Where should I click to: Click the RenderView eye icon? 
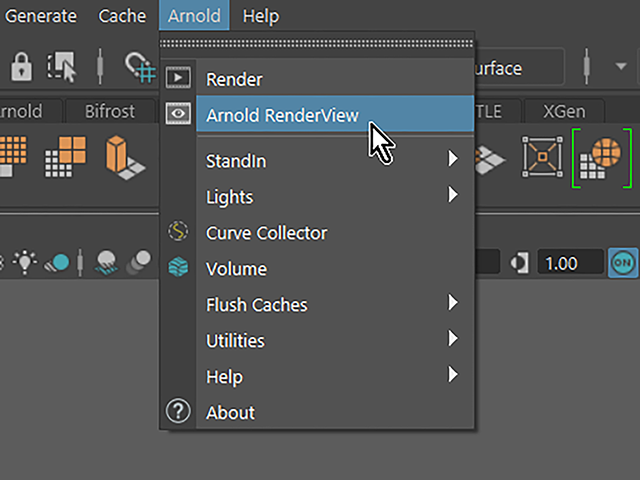coord(178,113)
